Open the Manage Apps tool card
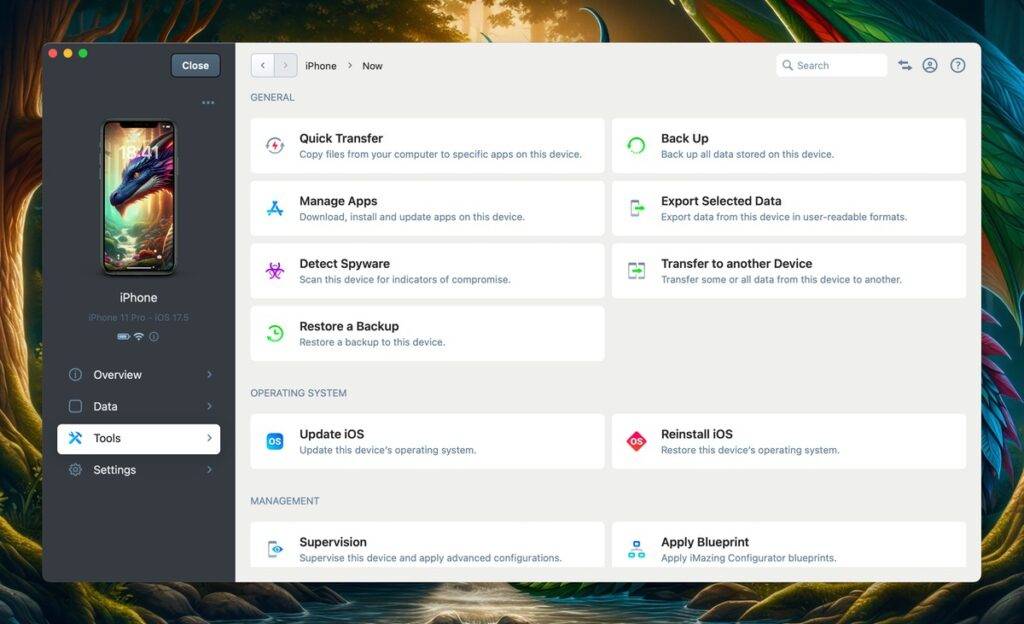The image size is (1024, 624). tap(427, 208)
